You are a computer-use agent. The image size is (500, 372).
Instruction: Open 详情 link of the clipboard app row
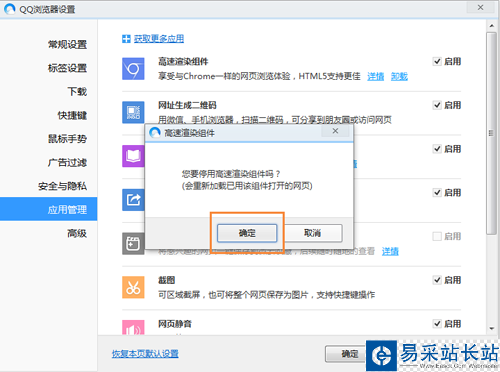click(390, 251)
